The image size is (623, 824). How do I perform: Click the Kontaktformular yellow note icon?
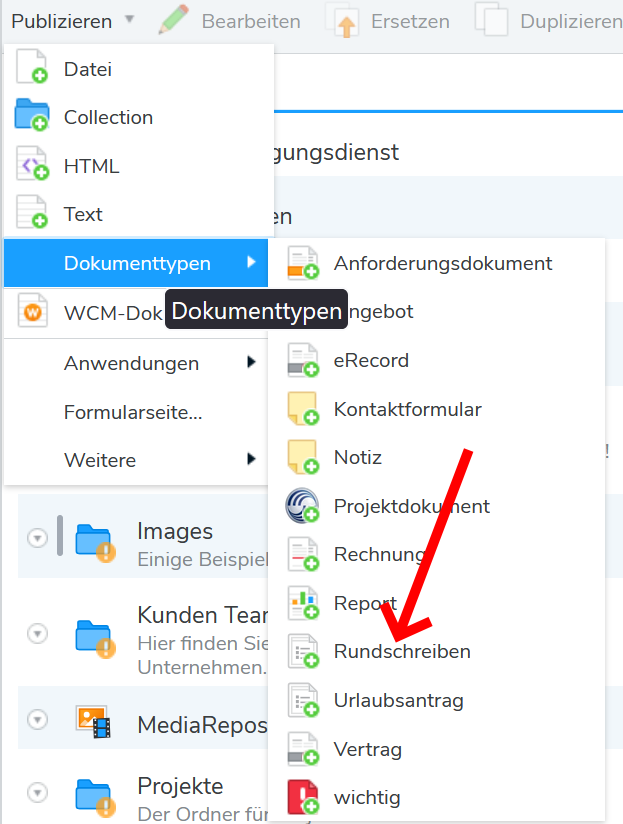303,409
